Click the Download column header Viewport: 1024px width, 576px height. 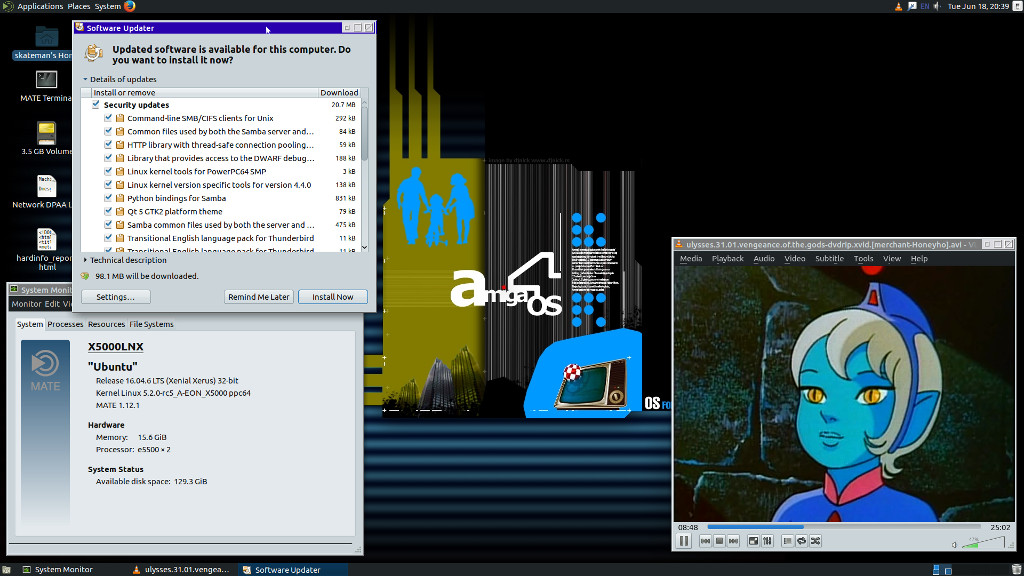(339, 93)
